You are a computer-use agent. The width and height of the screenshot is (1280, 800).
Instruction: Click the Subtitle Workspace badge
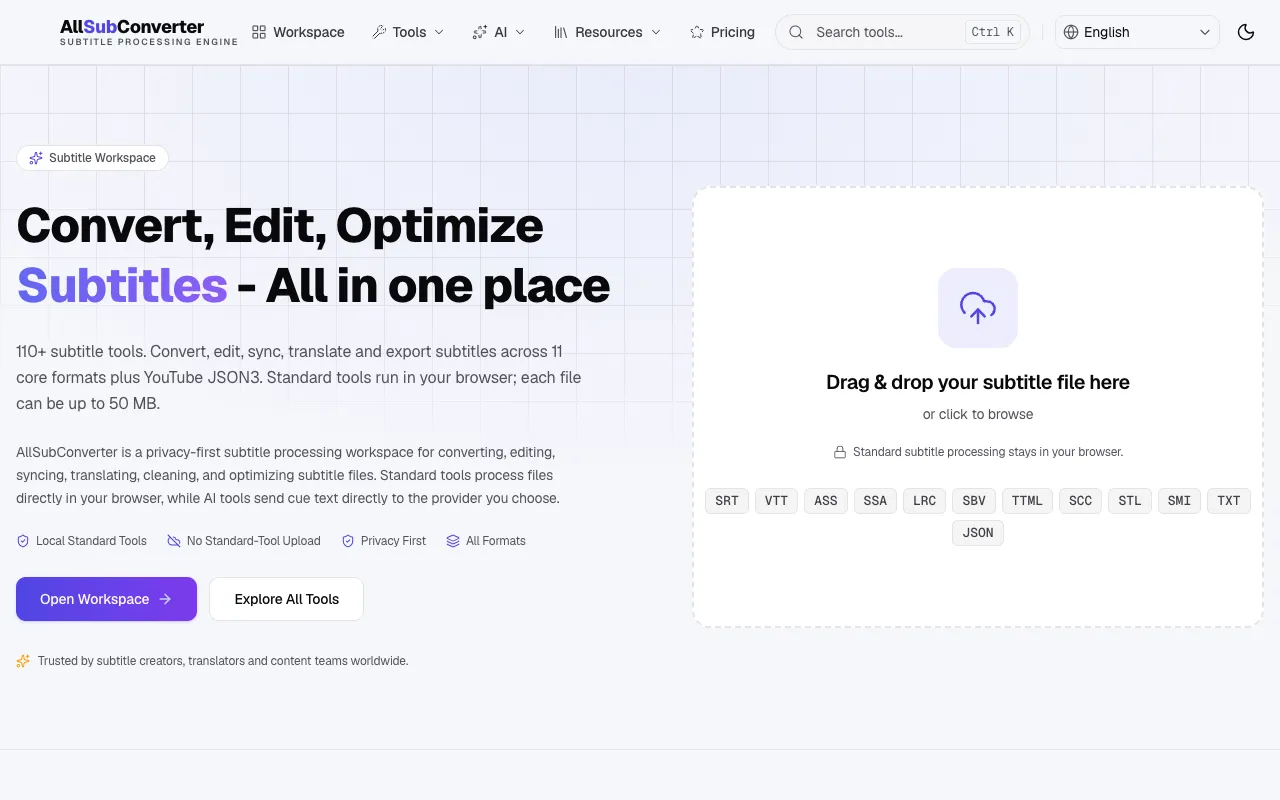(x=92, y=158)
